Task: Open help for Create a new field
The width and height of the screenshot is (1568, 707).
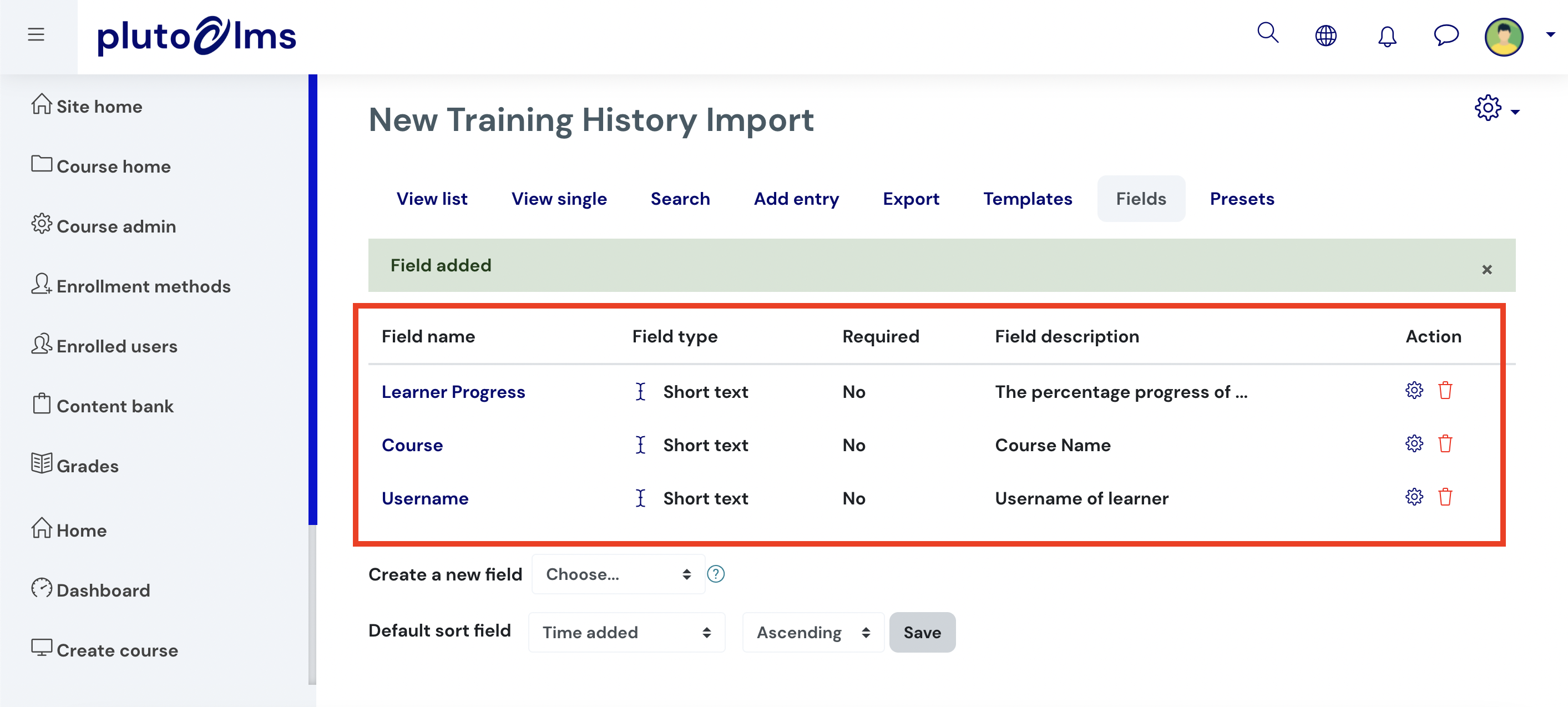Action: click(716, 574)
